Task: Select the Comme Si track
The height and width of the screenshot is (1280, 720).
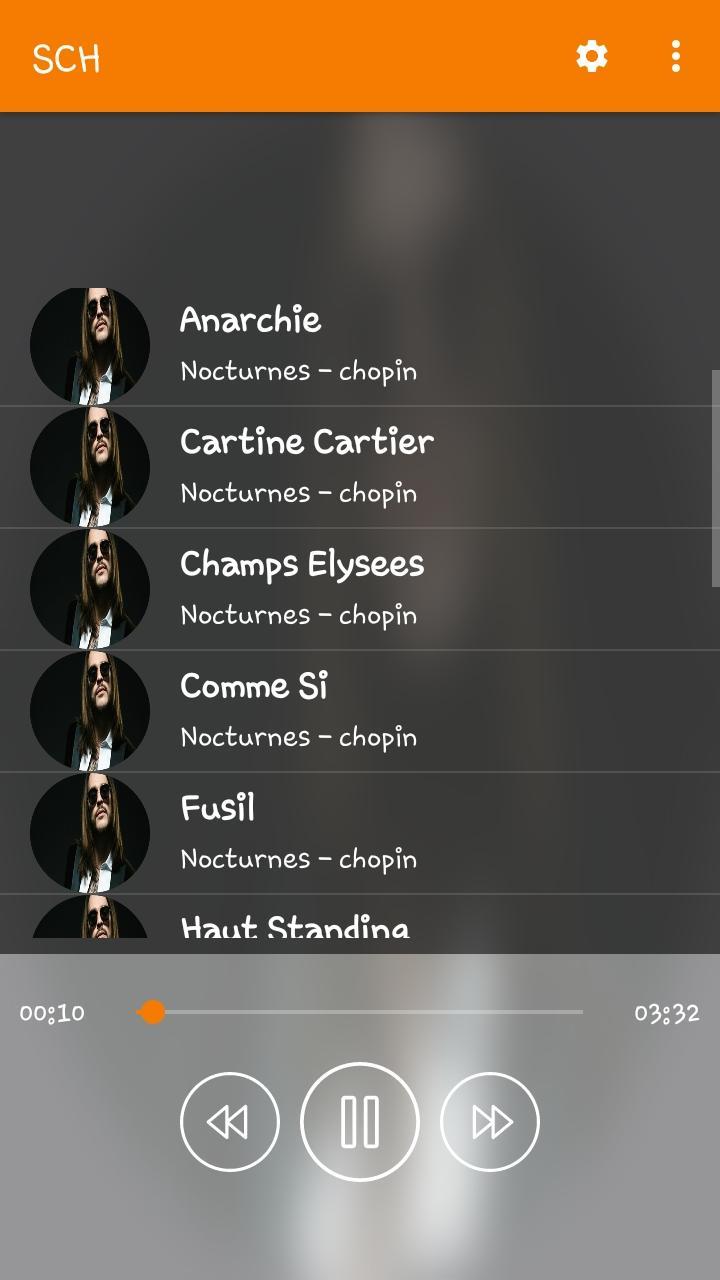Action: tap(360, 711)
